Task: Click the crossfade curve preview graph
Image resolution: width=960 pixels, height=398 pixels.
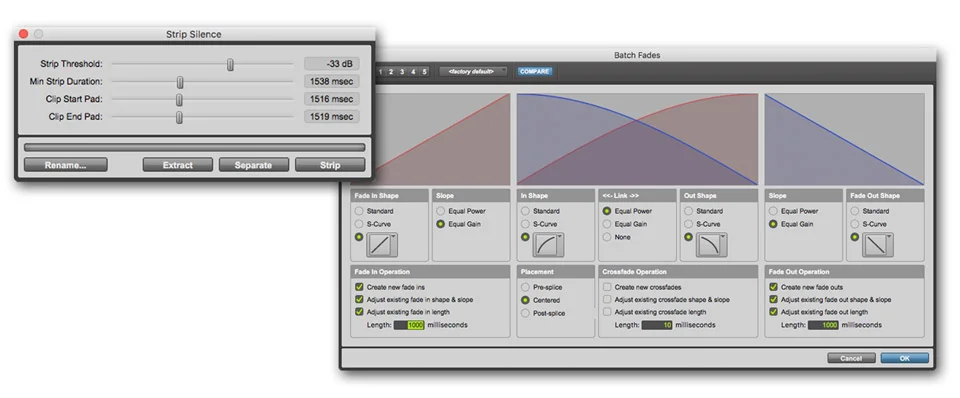Action: coord(637,139)
